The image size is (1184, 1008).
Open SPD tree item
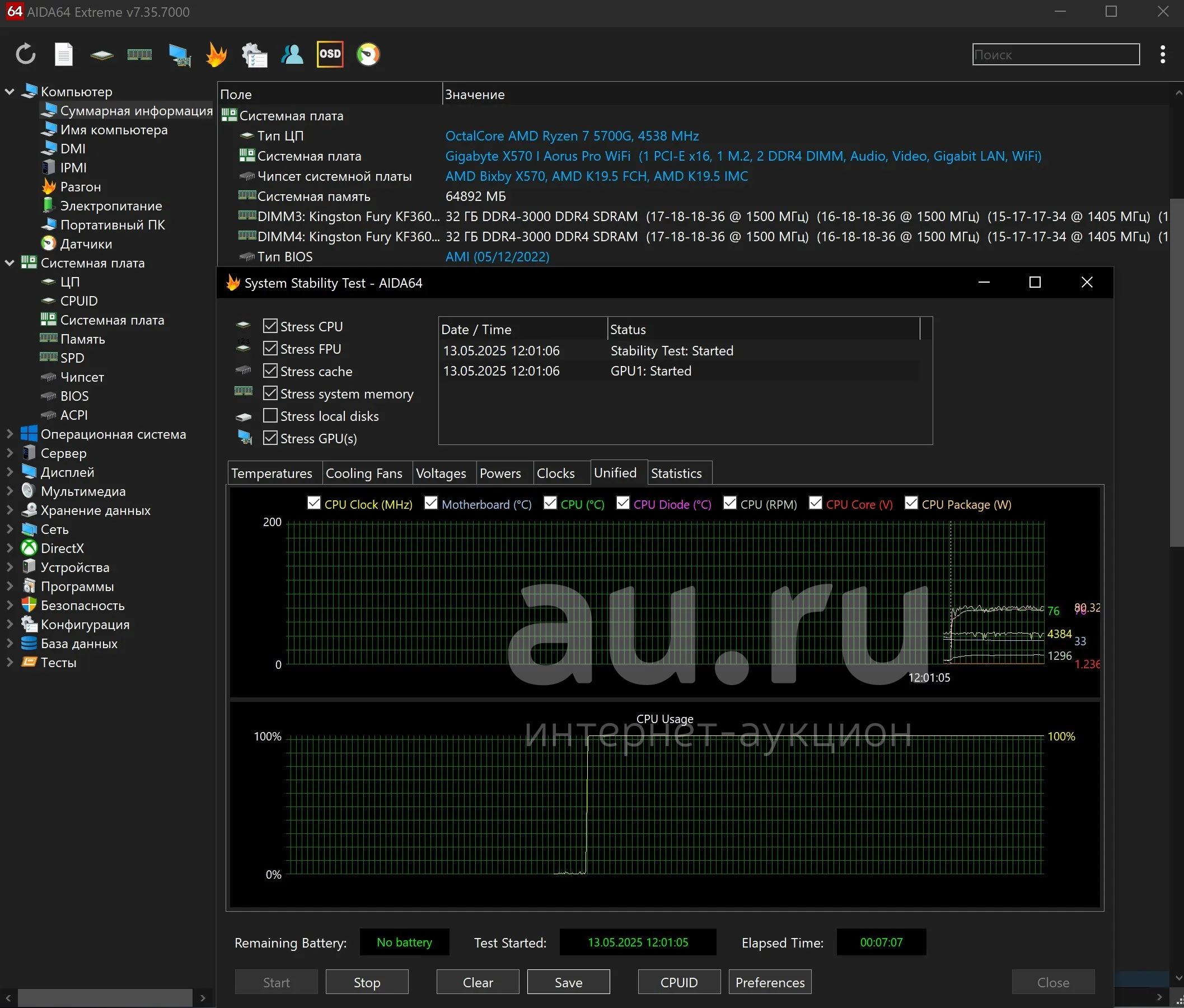pos(62,358)
